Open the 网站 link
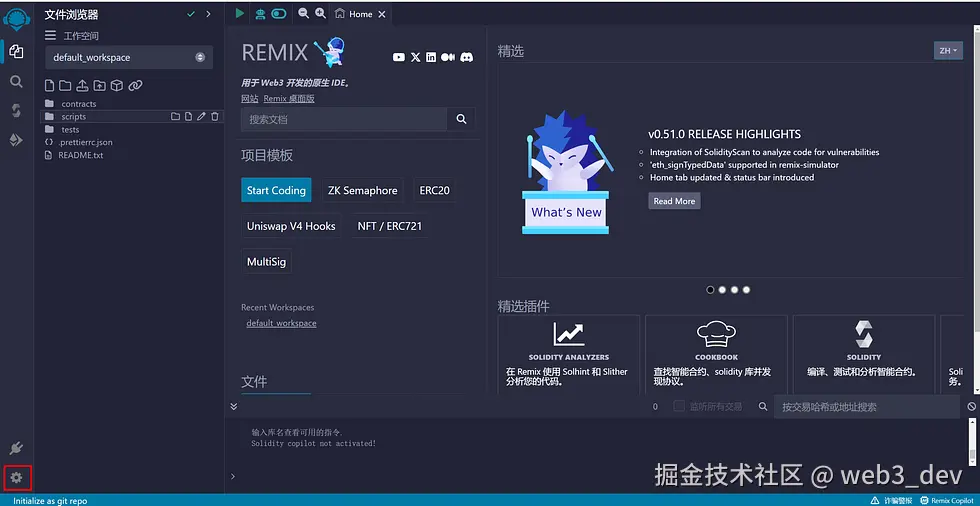The width and height of the screenshot is (980, 506). [x=249, y=99]
